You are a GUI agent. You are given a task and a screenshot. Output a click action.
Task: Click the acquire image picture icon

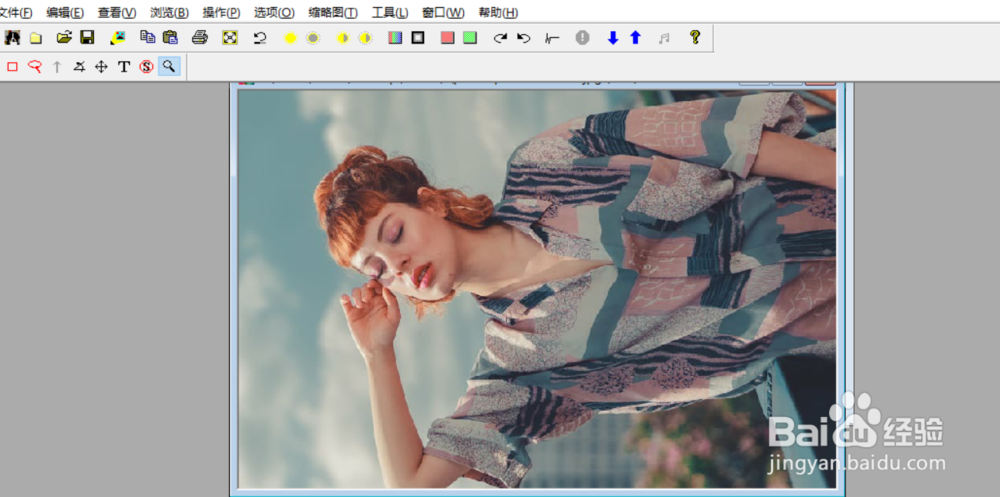[x=118, y=38]
